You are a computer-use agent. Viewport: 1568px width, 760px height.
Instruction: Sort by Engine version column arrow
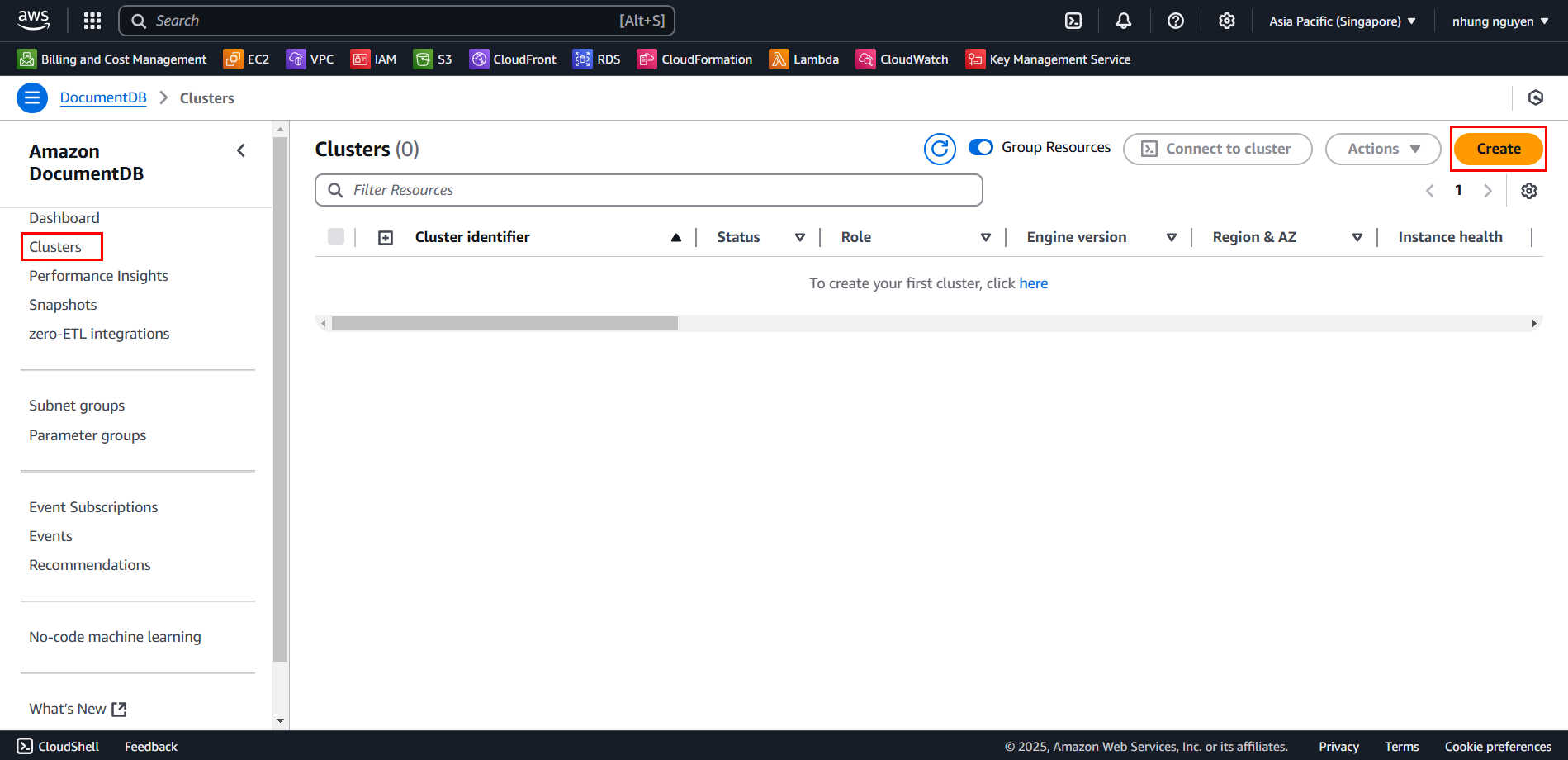(1172, 238)
